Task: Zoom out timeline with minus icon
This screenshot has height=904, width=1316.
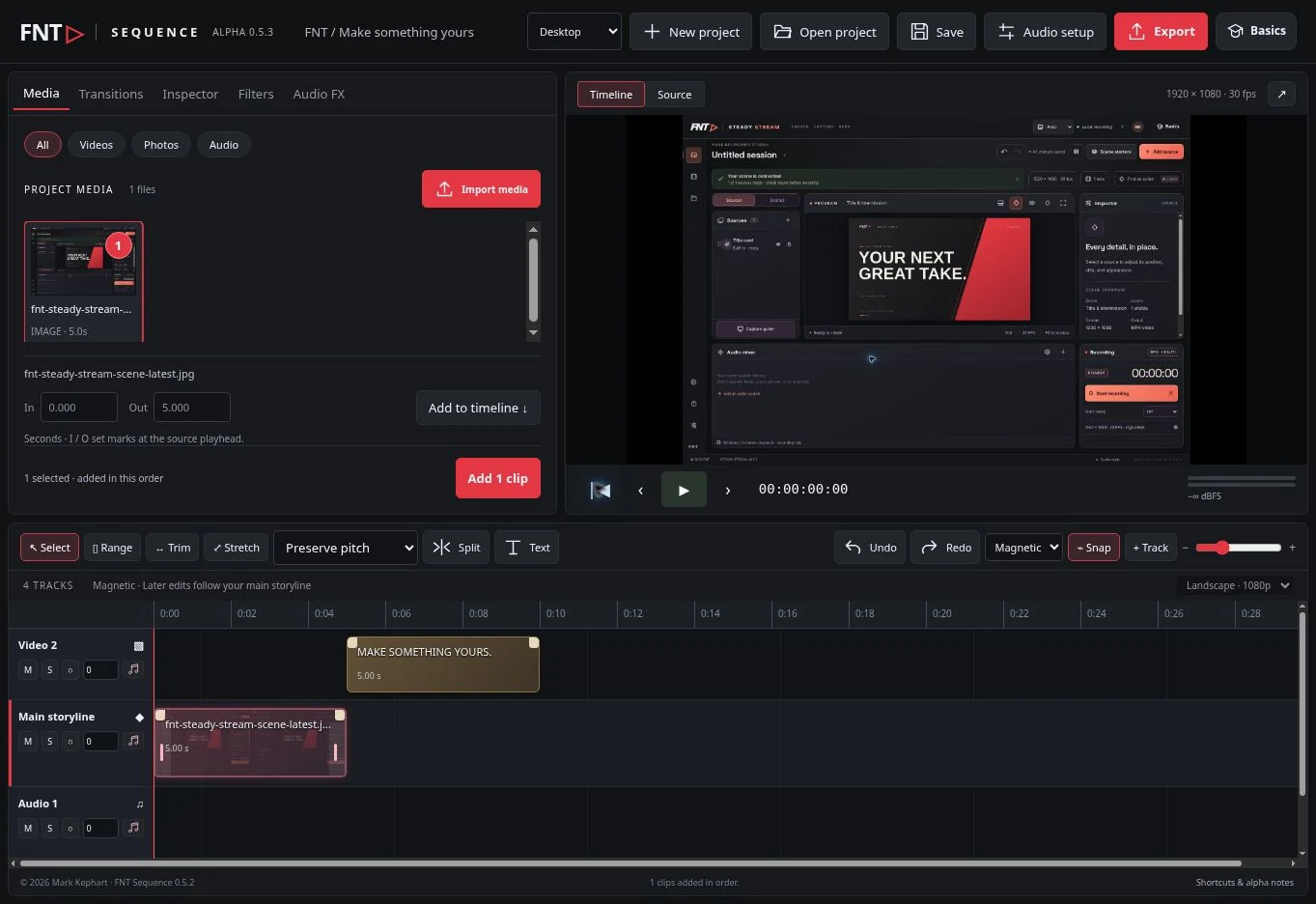Action: tap(1185, 548)
